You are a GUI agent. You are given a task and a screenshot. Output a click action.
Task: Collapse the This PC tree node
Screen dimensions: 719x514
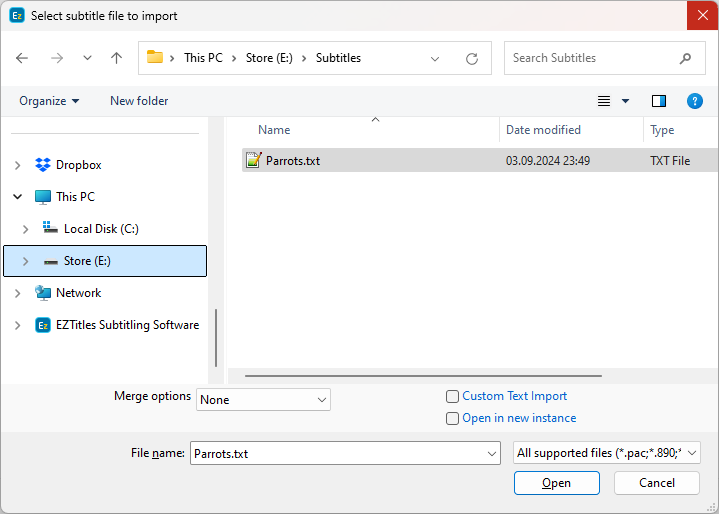click(17, 197)
